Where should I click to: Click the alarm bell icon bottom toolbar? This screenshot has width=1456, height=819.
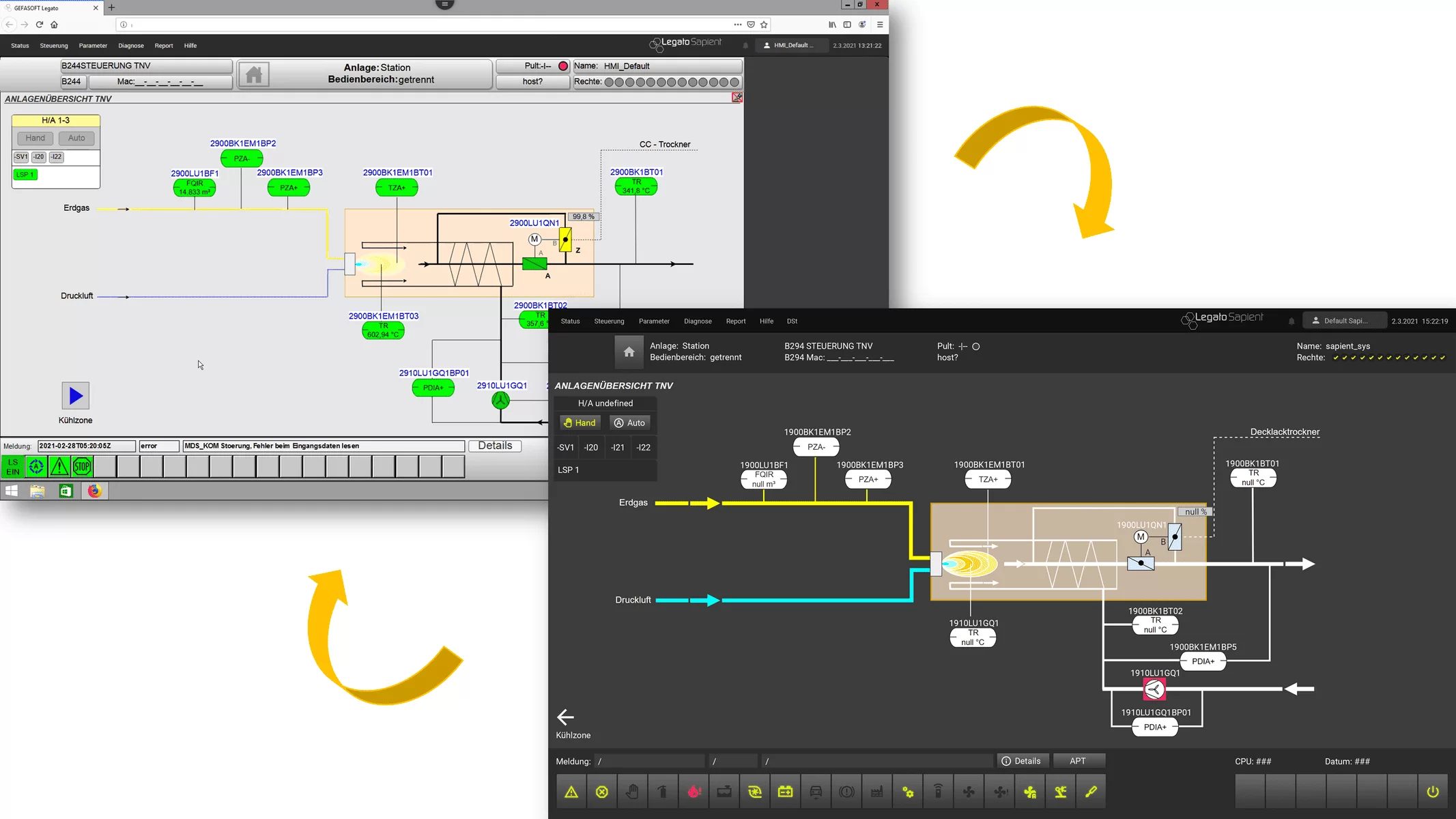click(x=571, y=792)
